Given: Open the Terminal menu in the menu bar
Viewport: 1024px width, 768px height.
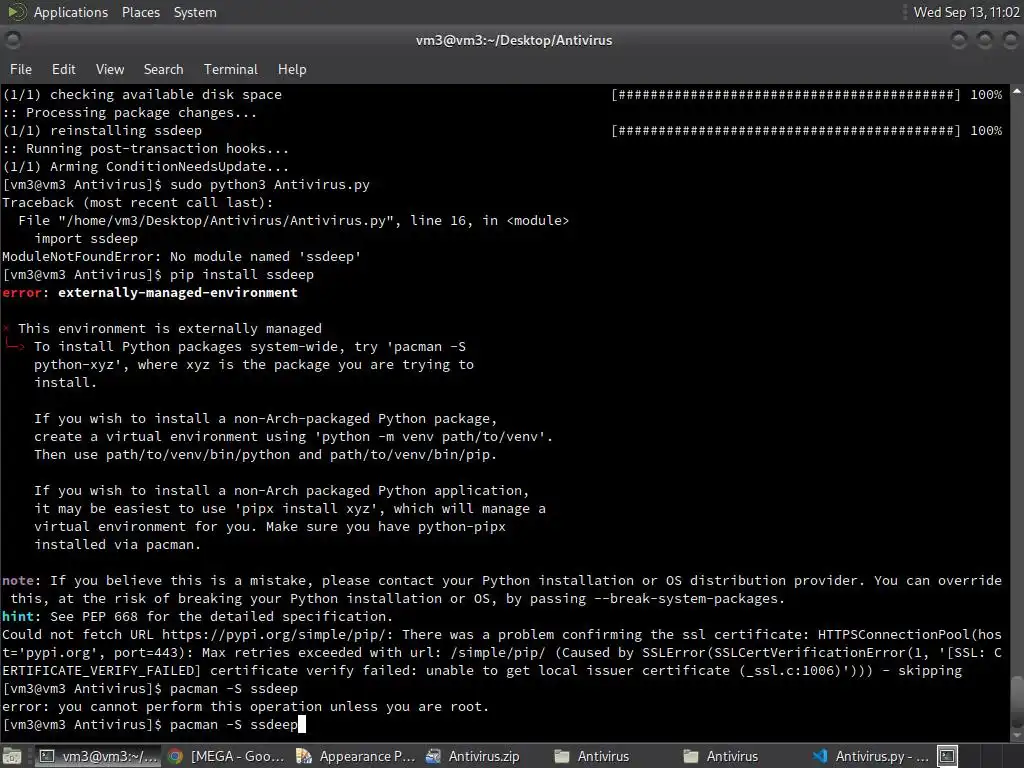Looking at the screenshot, I should click(x=231, y=69).
